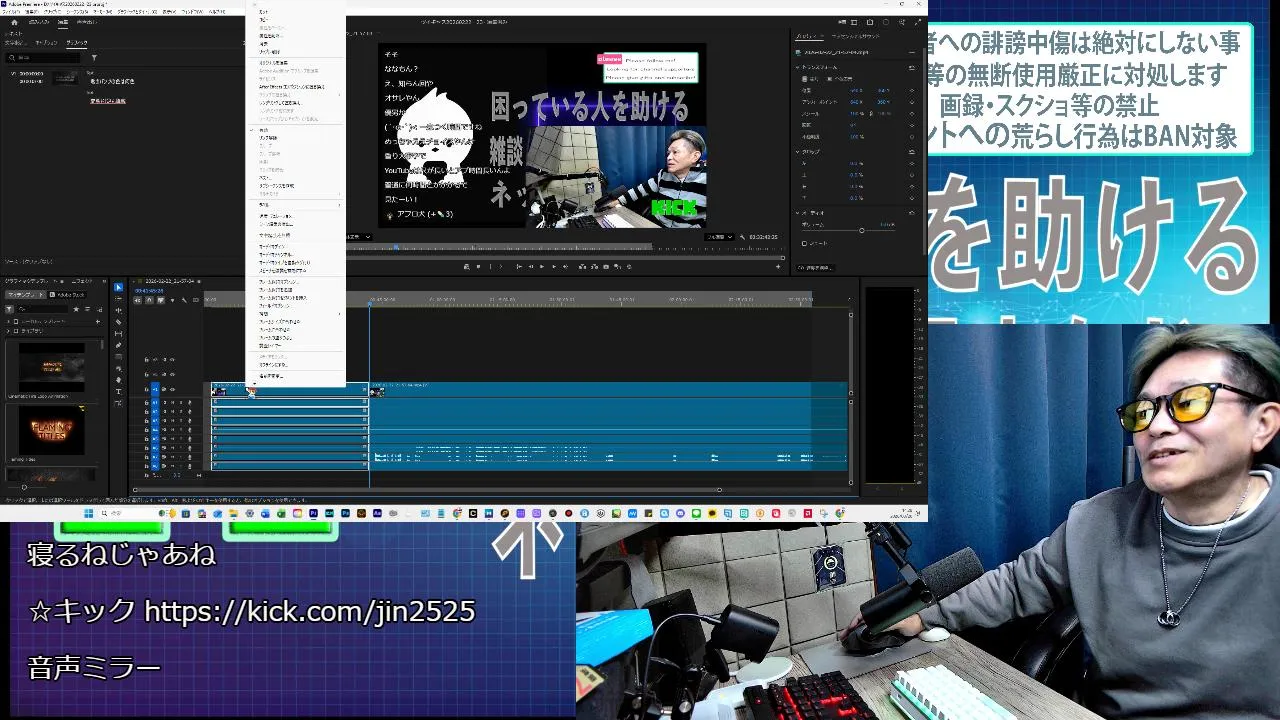
Task: Switch to the エッセンシャルサウンド tab
Action: pos(856,36)
